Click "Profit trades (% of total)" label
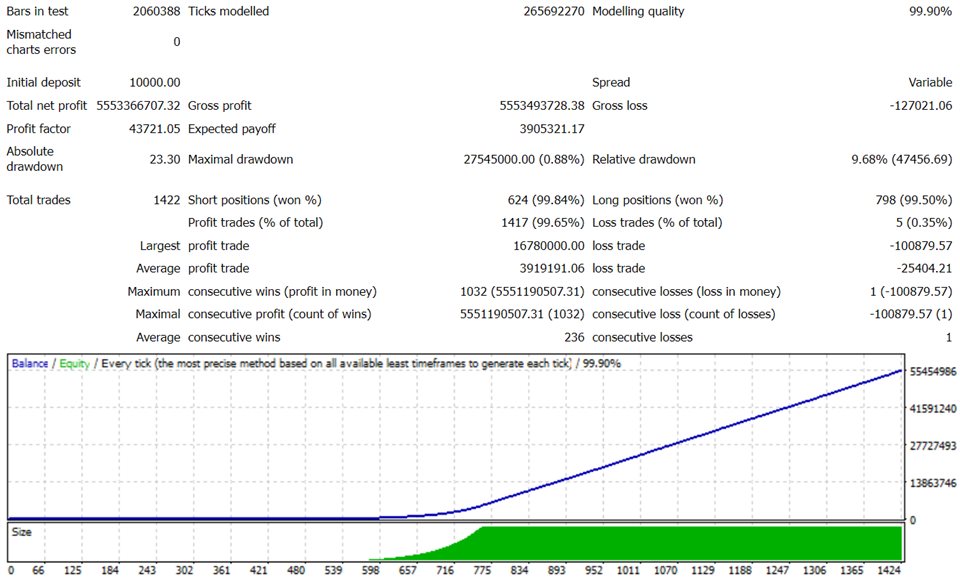Viewport: 960px width, 581px height. (x=255, y=222)
